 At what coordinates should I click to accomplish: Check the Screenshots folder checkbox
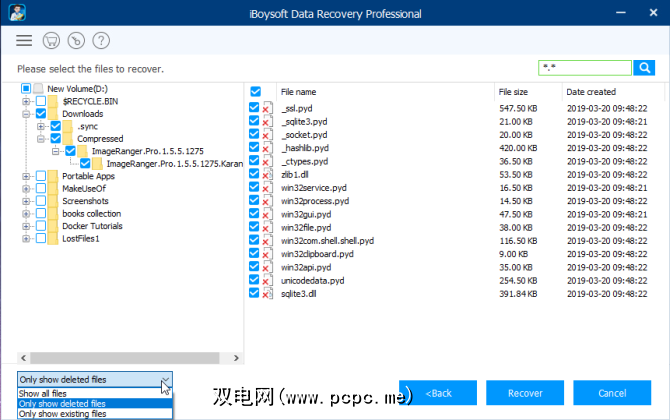tap(41, 201)
